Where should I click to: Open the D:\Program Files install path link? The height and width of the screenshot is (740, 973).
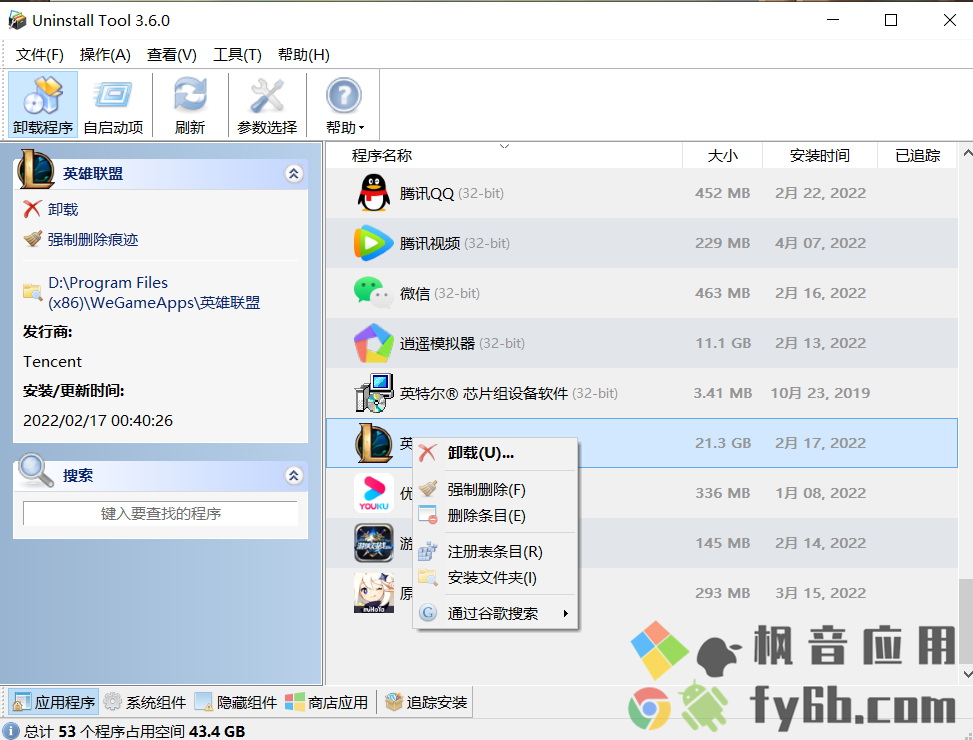pyautogui.click(x=154, y=293)
